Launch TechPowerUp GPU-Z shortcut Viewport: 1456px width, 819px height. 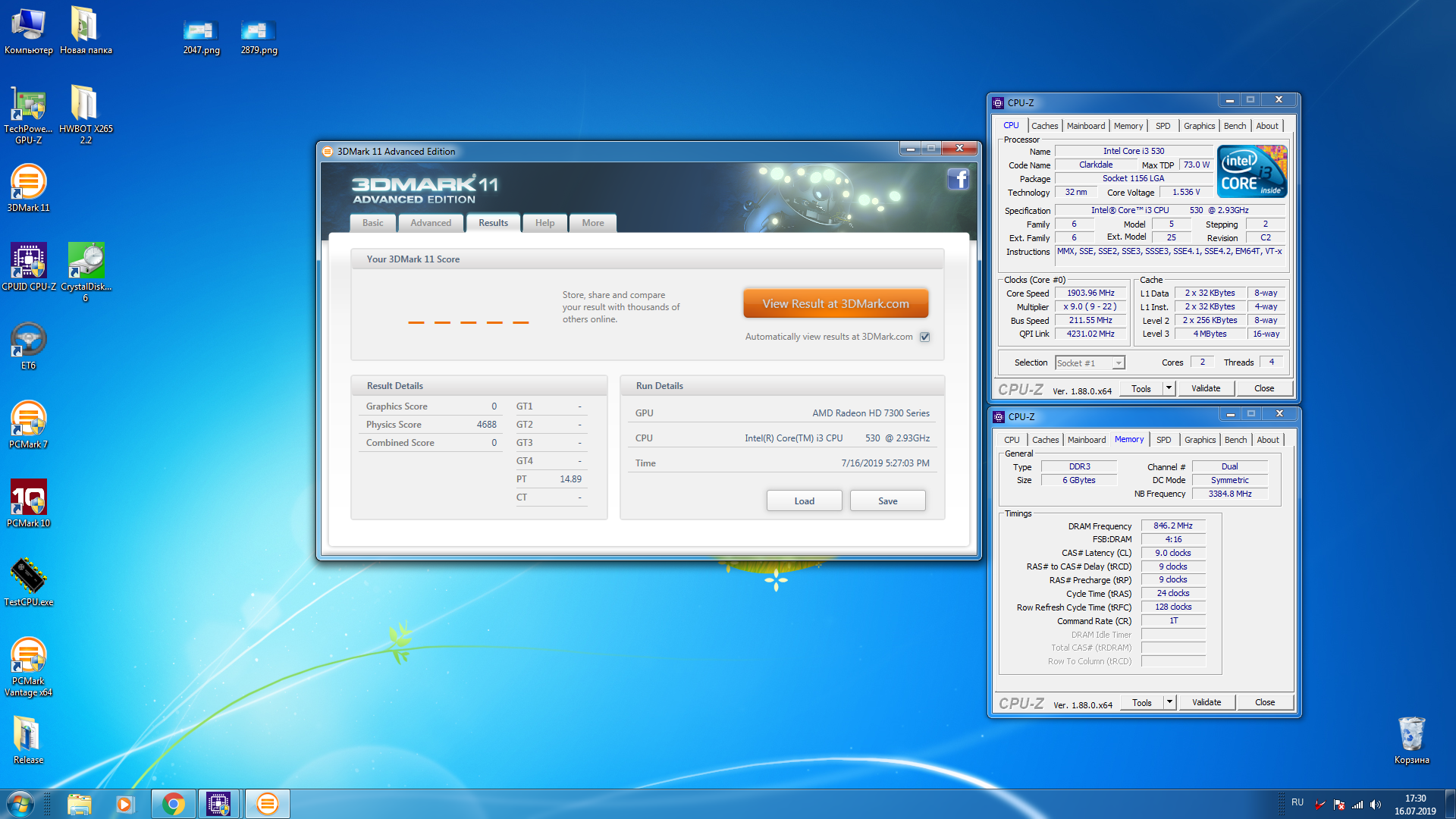pyautogui.click(x=28, y=114)
